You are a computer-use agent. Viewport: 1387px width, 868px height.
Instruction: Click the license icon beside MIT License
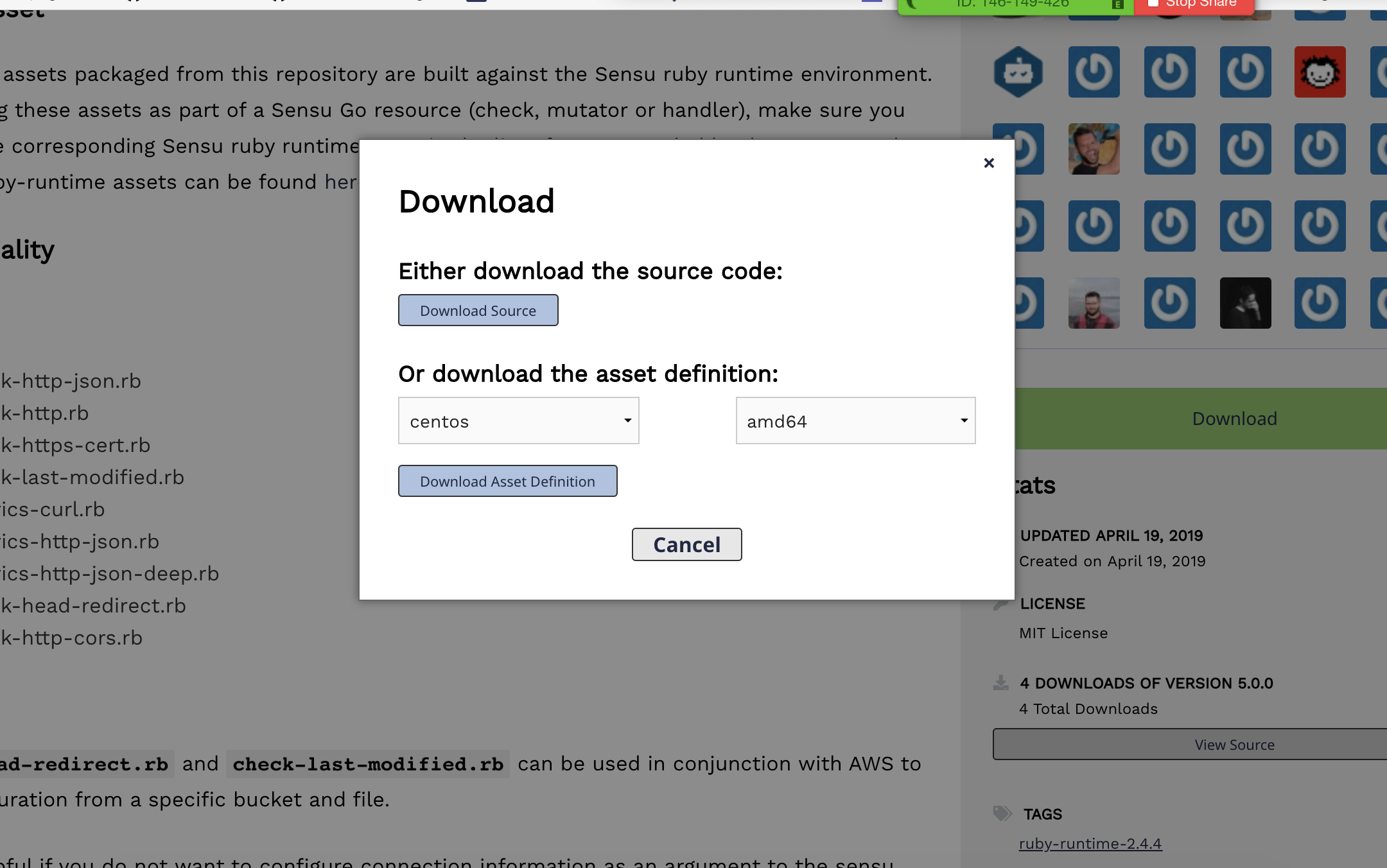point(1000,603)
